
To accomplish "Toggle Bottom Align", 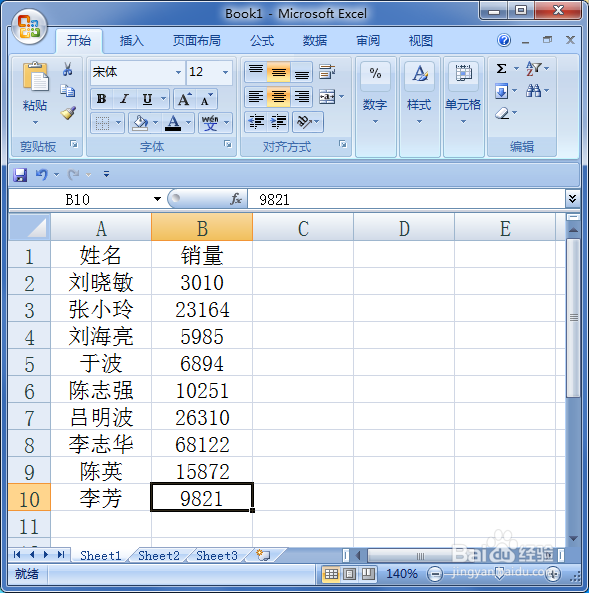I will tap(301, 72).
